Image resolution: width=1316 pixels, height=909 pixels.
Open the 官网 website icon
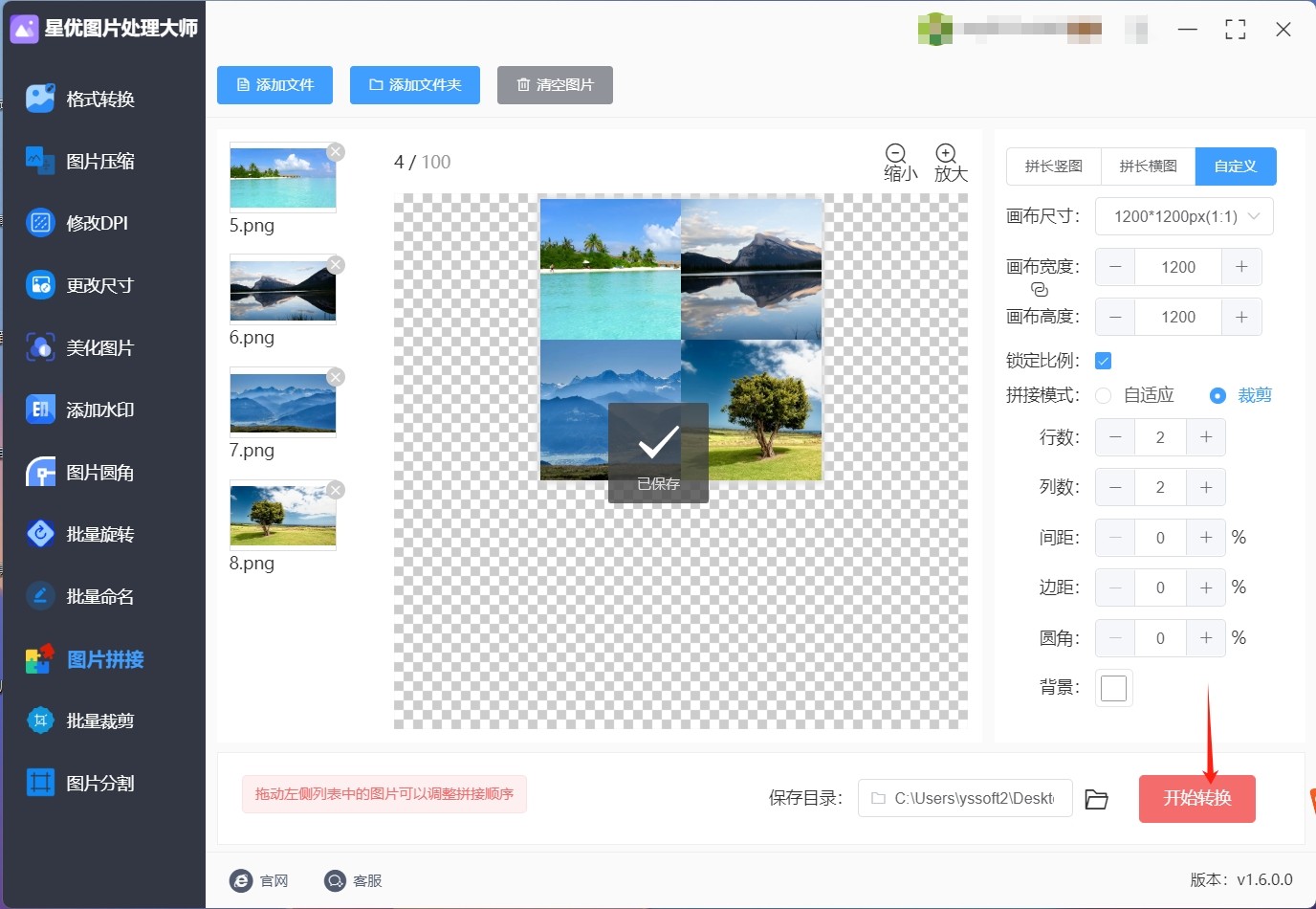pyautogui.click(x=242, y=880)
